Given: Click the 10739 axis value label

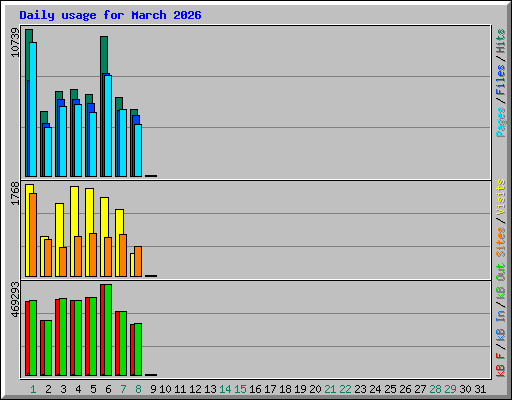Looking at the screenshot, I should [x=15, y=42].
